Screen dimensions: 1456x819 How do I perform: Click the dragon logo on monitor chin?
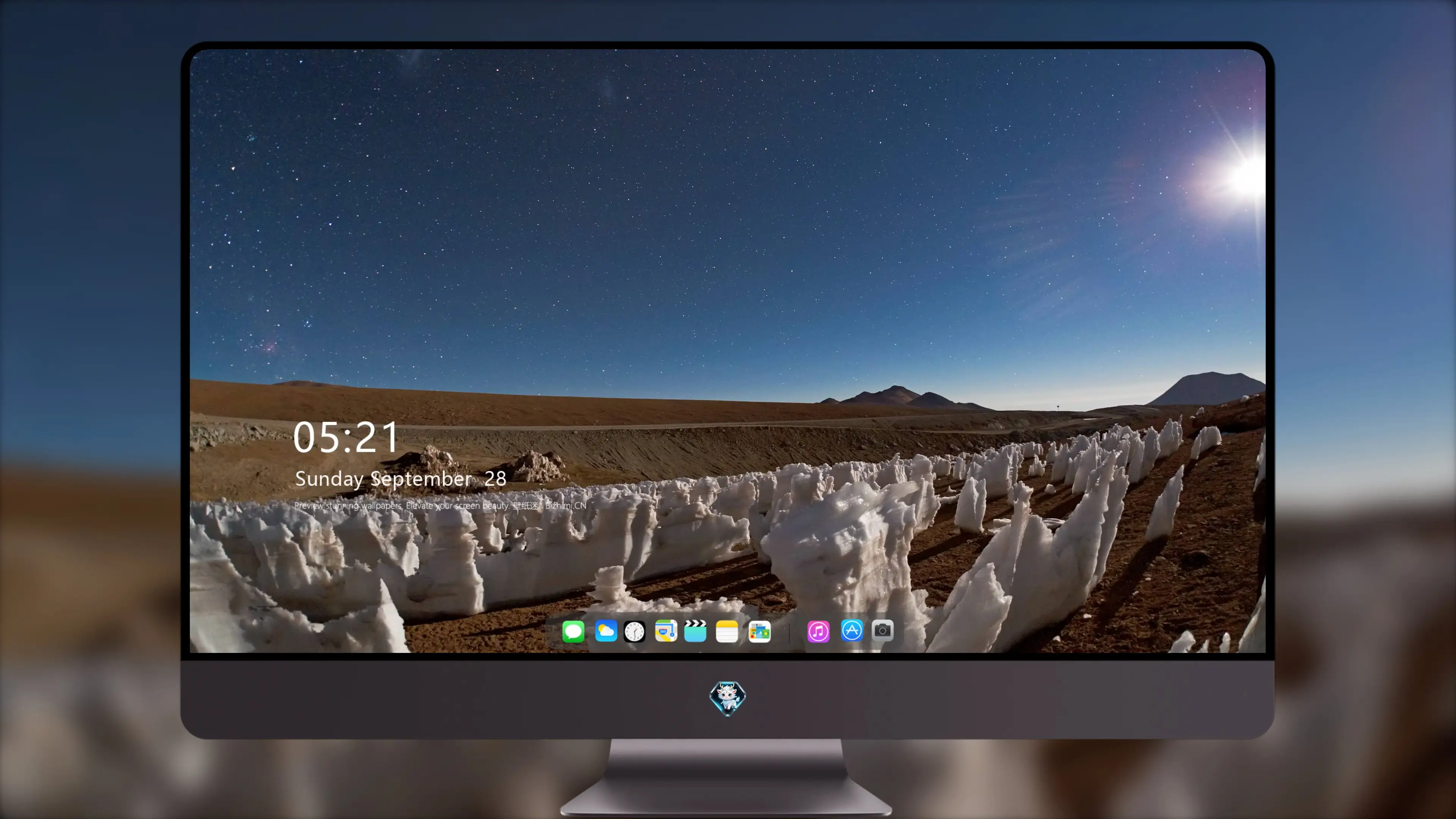pos(728,698)
